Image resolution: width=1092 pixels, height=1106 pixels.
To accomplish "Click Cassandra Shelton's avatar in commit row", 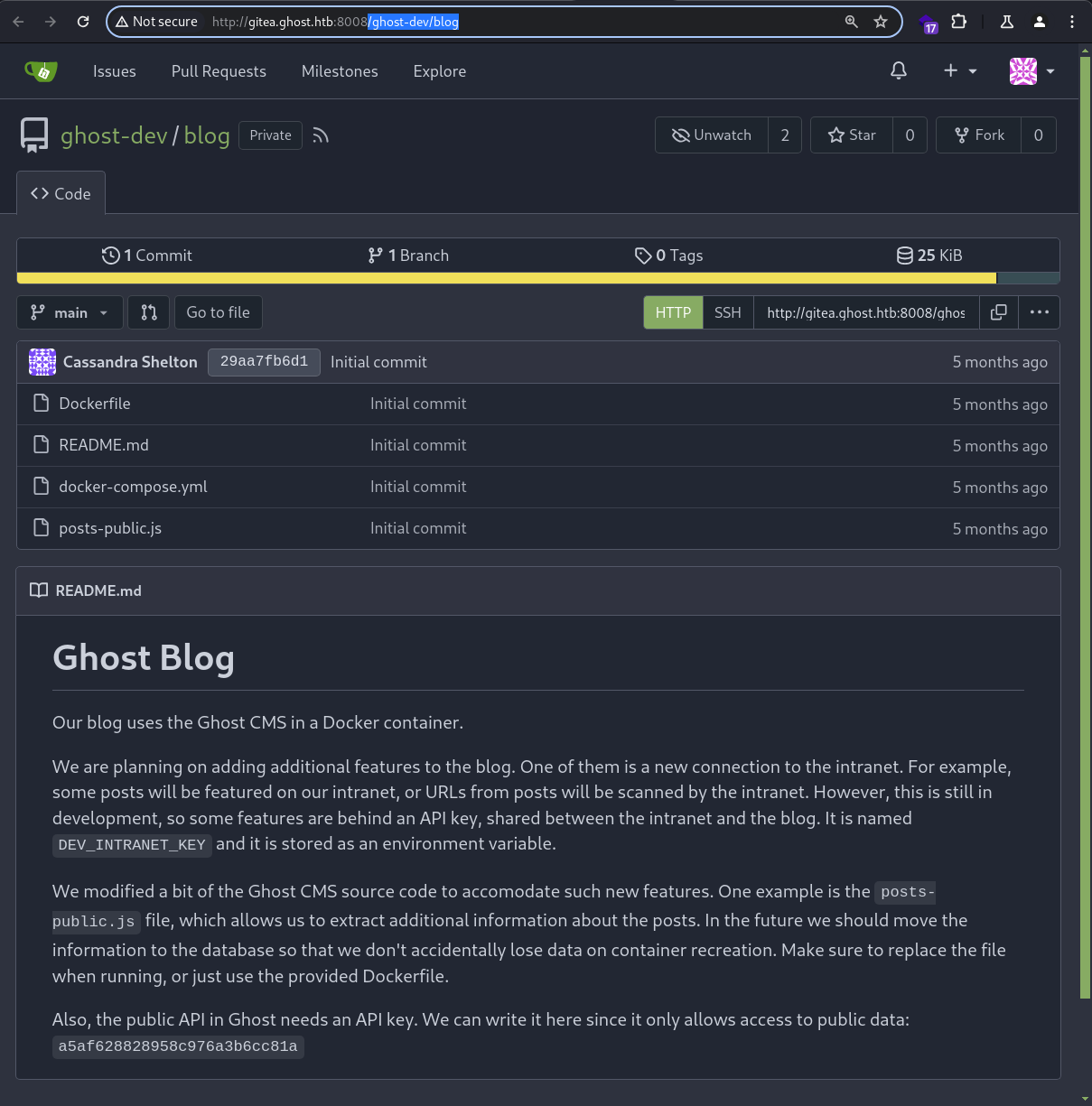I will point(42,362).
